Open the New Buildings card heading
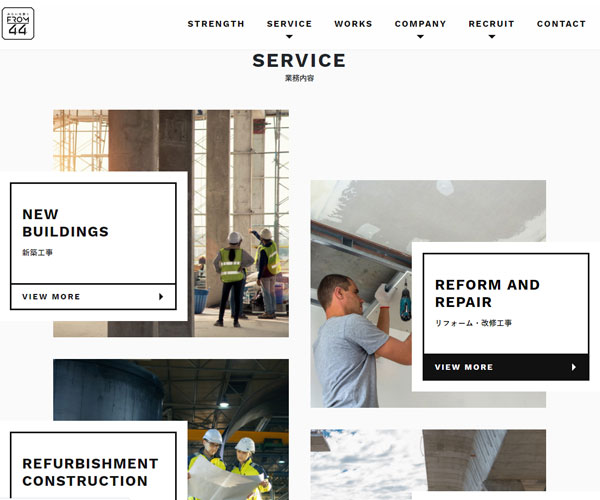Screen dimensions: 600x500 pyautogui.click(x=65, y=223)
